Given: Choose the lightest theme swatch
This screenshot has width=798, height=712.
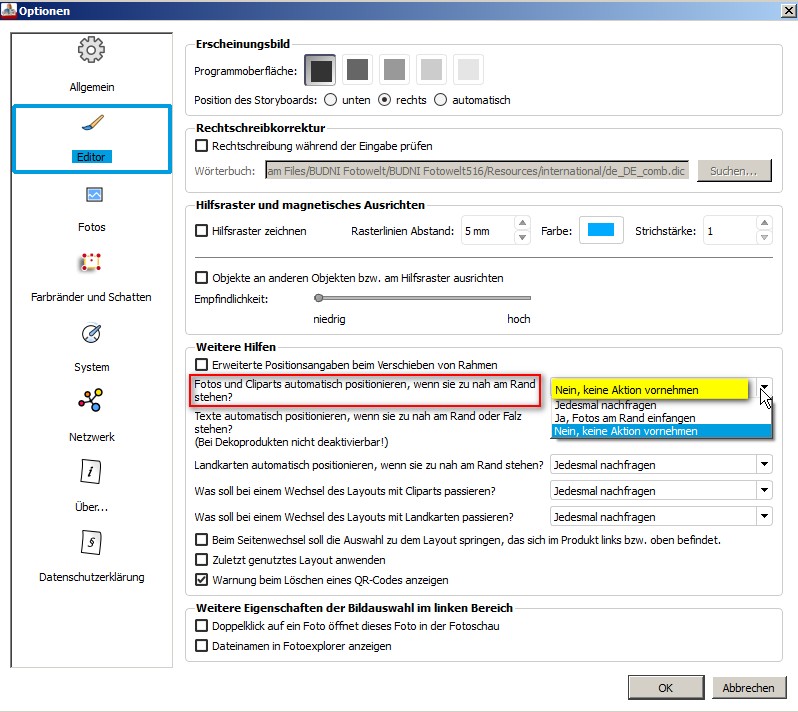Looking at the screenshot, I should [x=468, y=69].
